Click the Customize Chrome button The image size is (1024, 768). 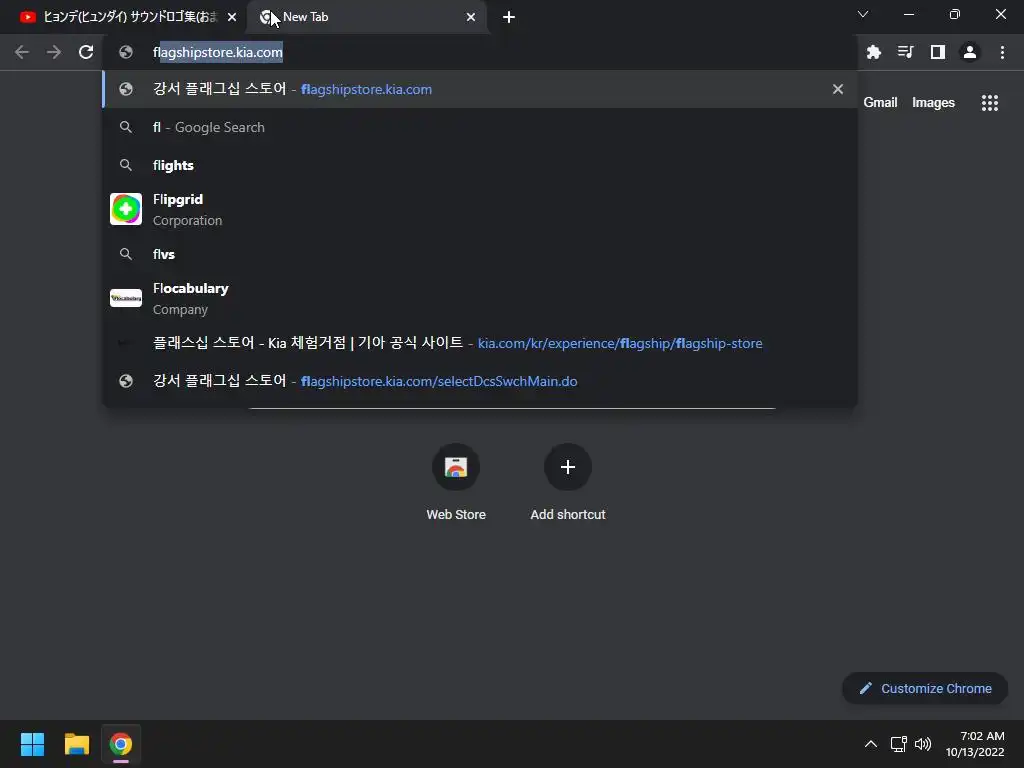(x=925, y=688)
